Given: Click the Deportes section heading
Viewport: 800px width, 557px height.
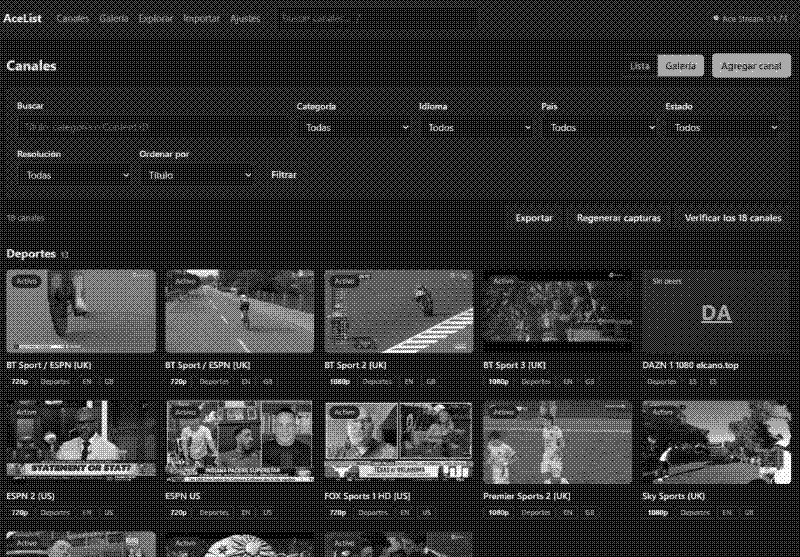Looking at the screenshot, I should point(31,254).
